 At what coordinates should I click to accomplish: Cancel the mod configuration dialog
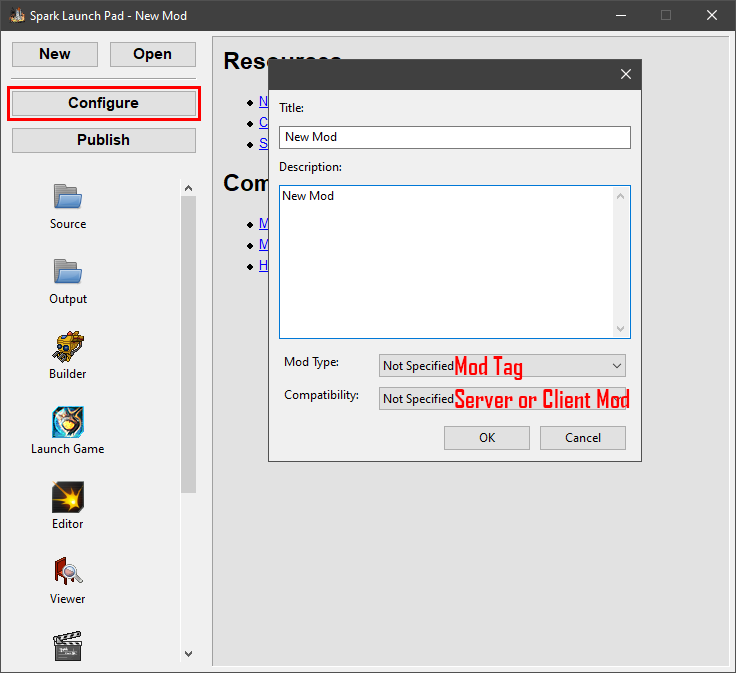583,438
